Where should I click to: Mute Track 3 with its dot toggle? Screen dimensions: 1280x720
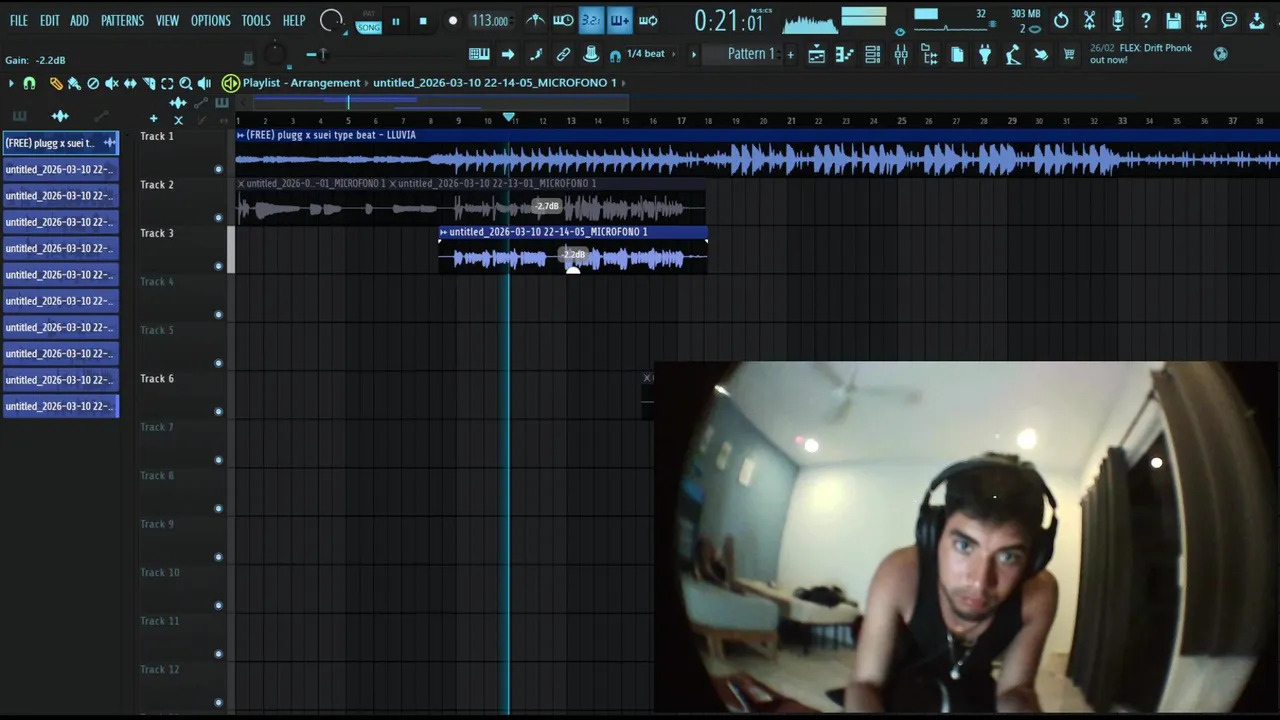218,266
